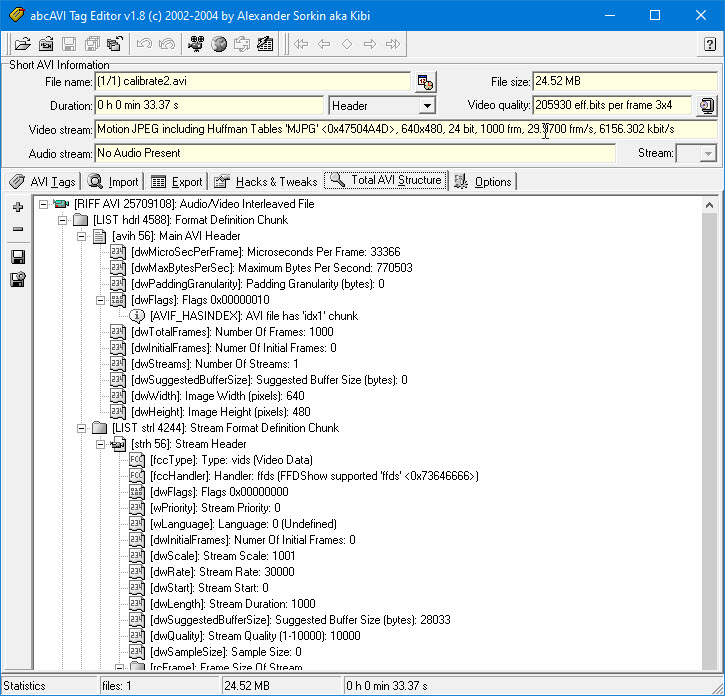Open the Header dropdown list
Viewport: 725px width, 696px height.
click(427, 106)
